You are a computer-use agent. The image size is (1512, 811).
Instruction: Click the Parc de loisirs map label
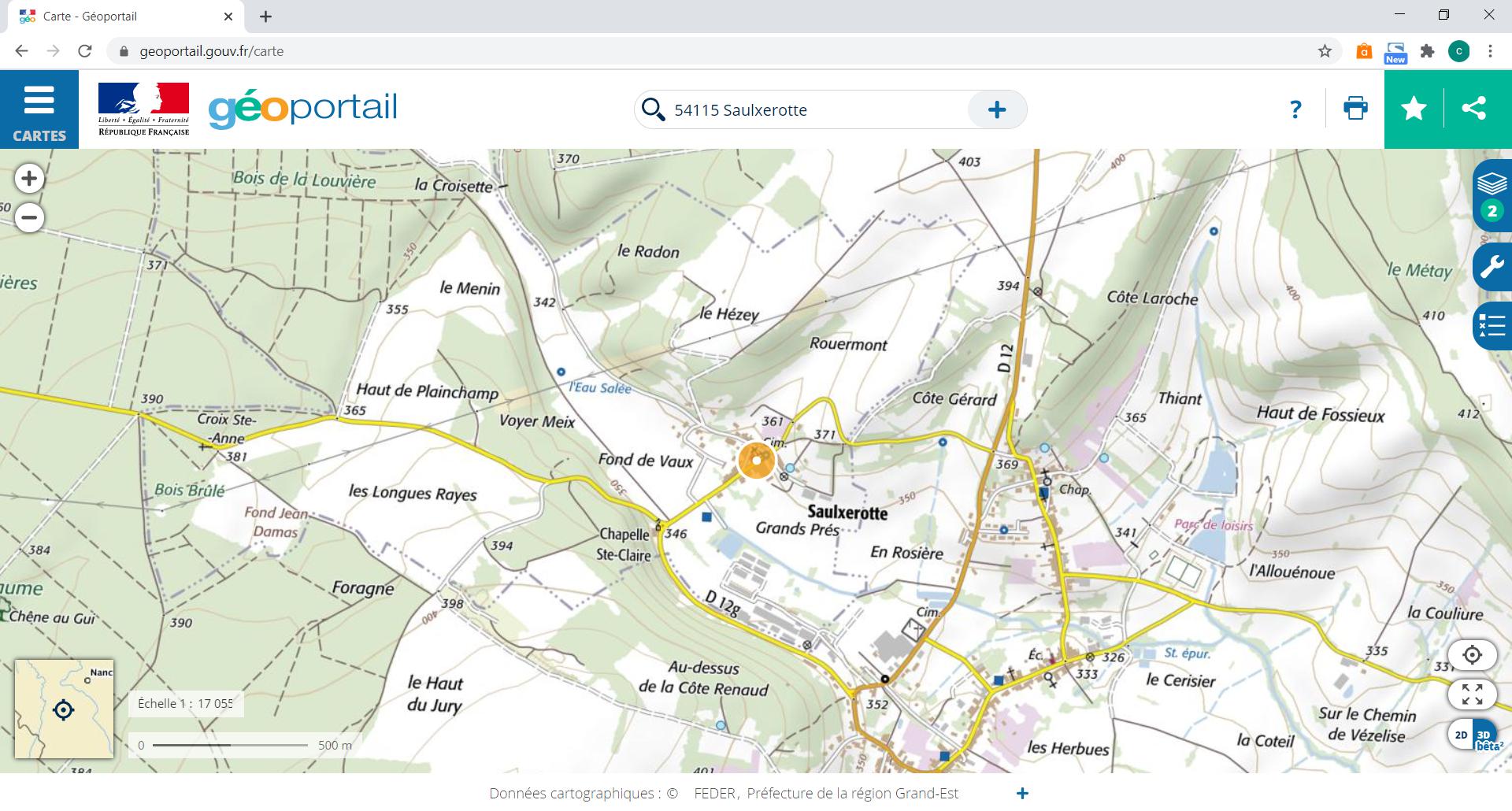(x=1214, y=524)
